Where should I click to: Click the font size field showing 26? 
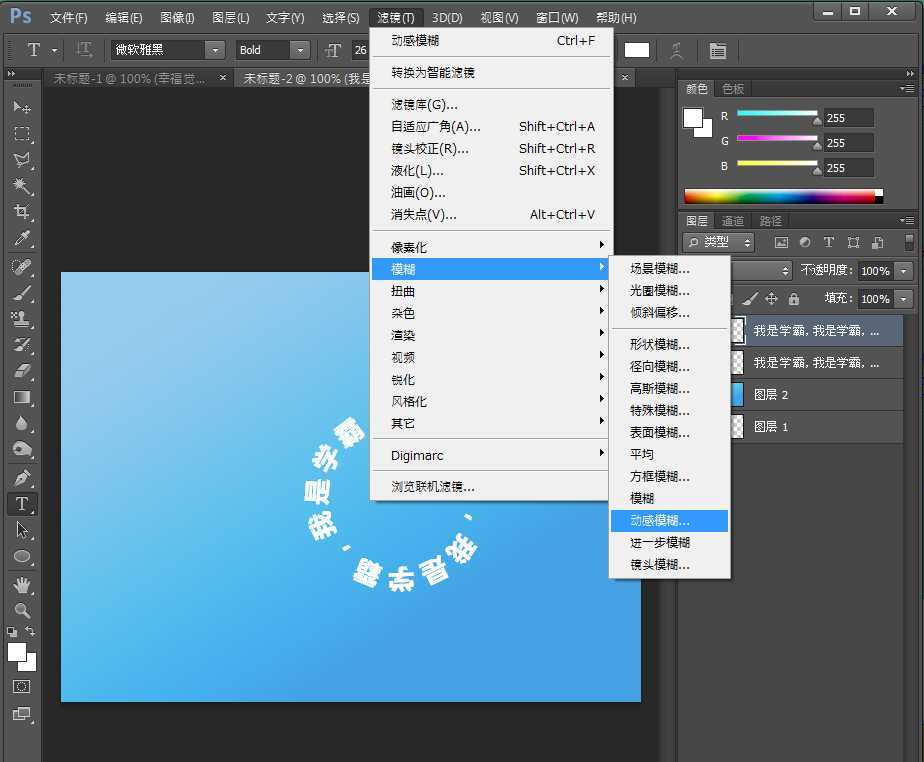[x=361, y=50]
